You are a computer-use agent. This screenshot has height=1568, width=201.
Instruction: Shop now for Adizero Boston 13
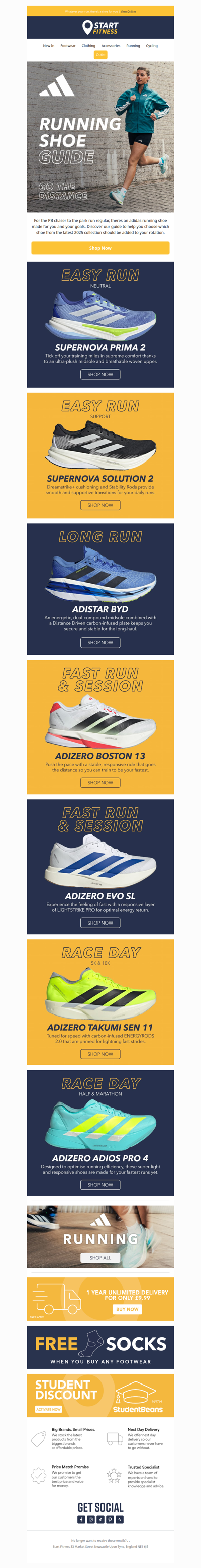click(x=100, y=782)
